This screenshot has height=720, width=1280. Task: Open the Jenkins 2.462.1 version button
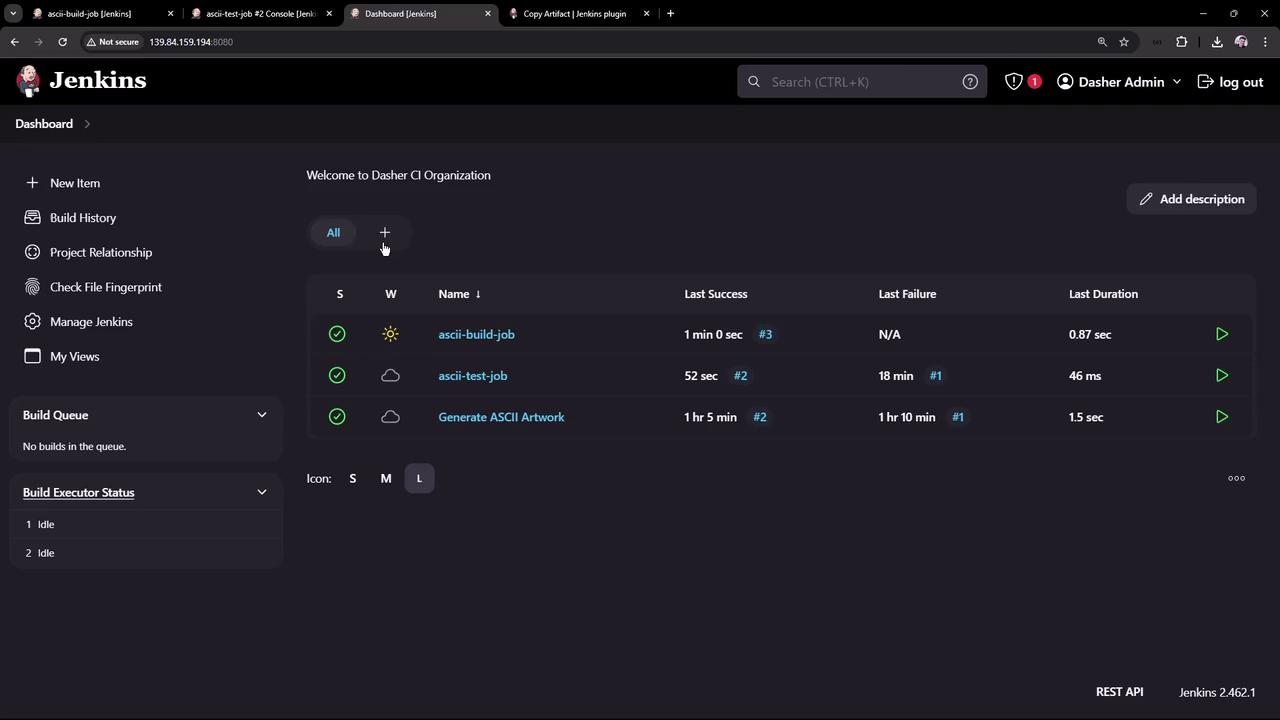tap(1217, 692)
